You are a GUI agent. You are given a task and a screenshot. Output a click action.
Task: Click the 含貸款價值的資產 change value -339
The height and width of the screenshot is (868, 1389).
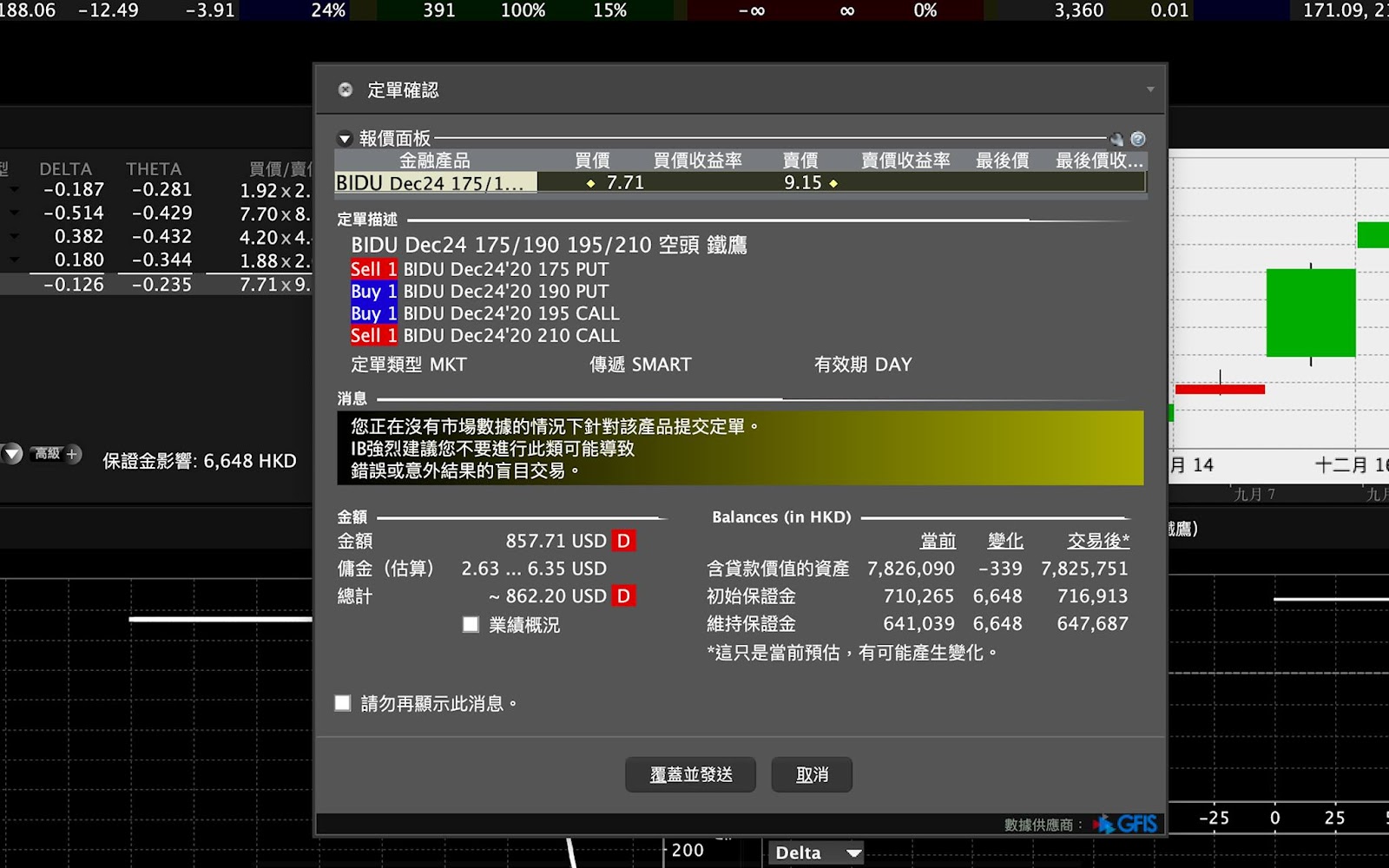(1000, 569)
